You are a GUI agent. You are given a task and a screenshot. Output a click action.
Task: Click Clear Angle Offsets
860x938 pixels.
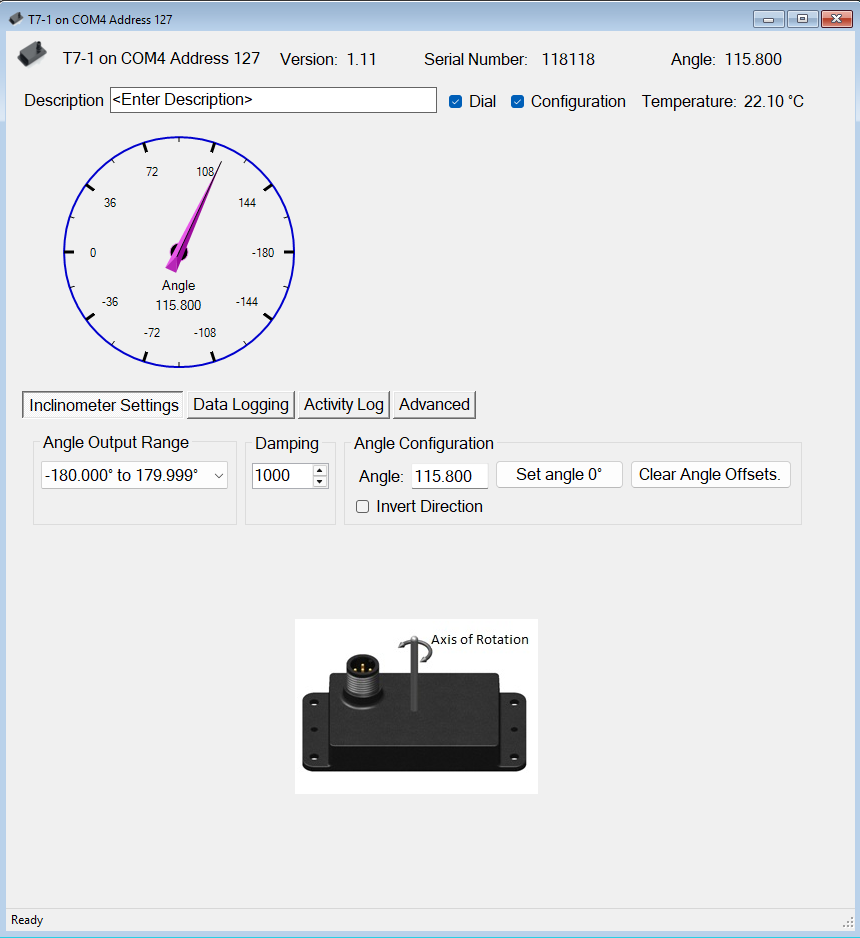tap(710, 474)
